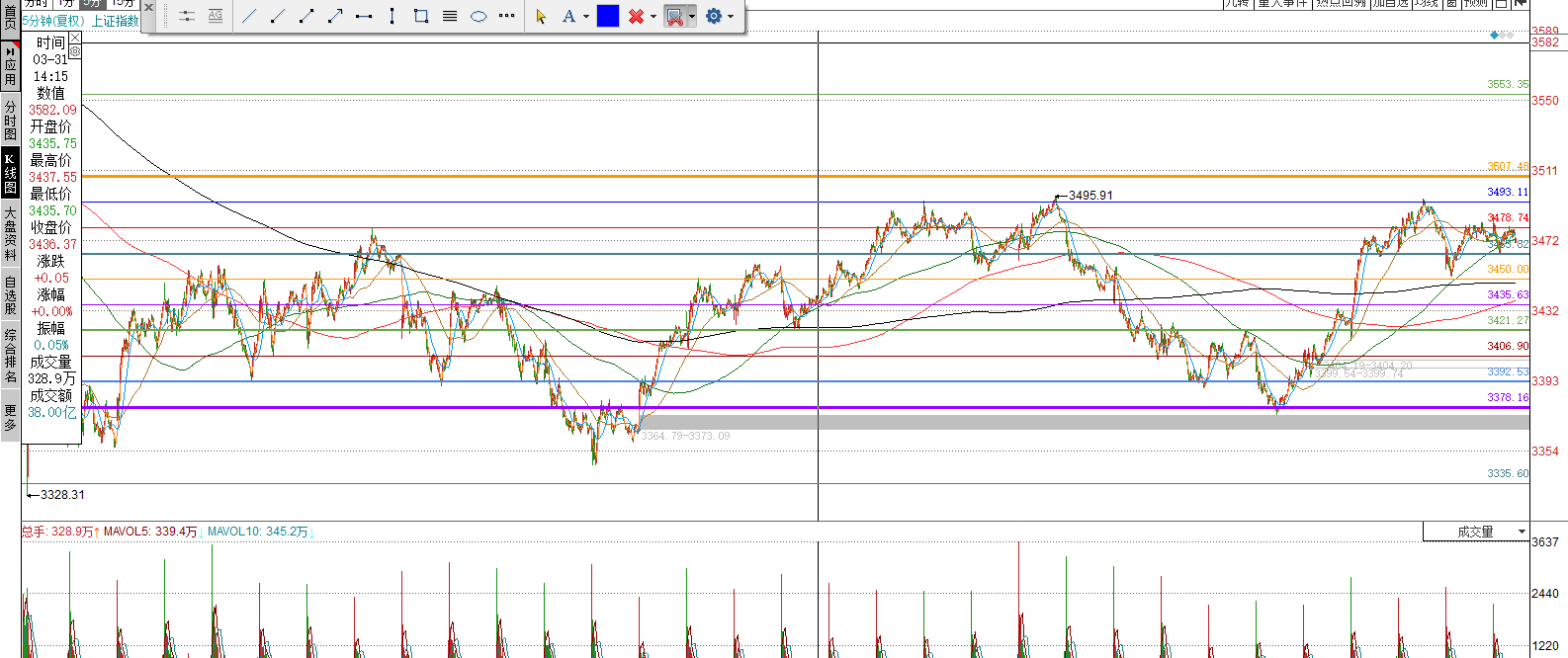
Task: Click the 3378.16 purple line label
Action: click(1508, 397)
